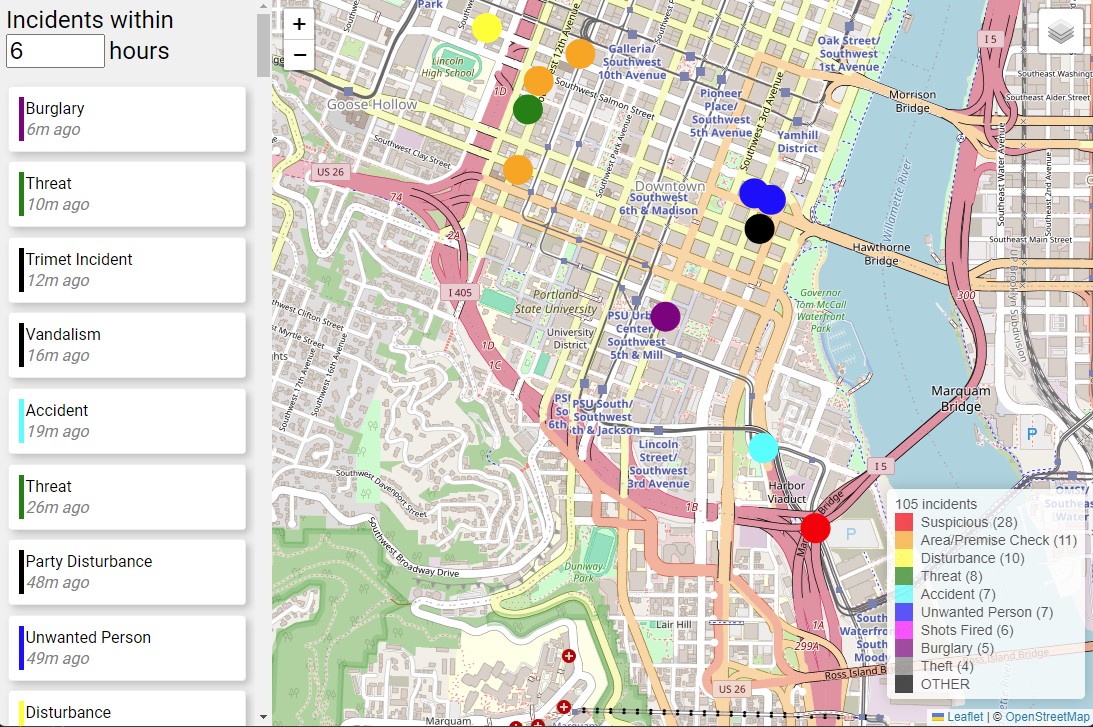Click the zoom out minus button
This screenshot has width=1093, height=727.
(x=299, y=55)
